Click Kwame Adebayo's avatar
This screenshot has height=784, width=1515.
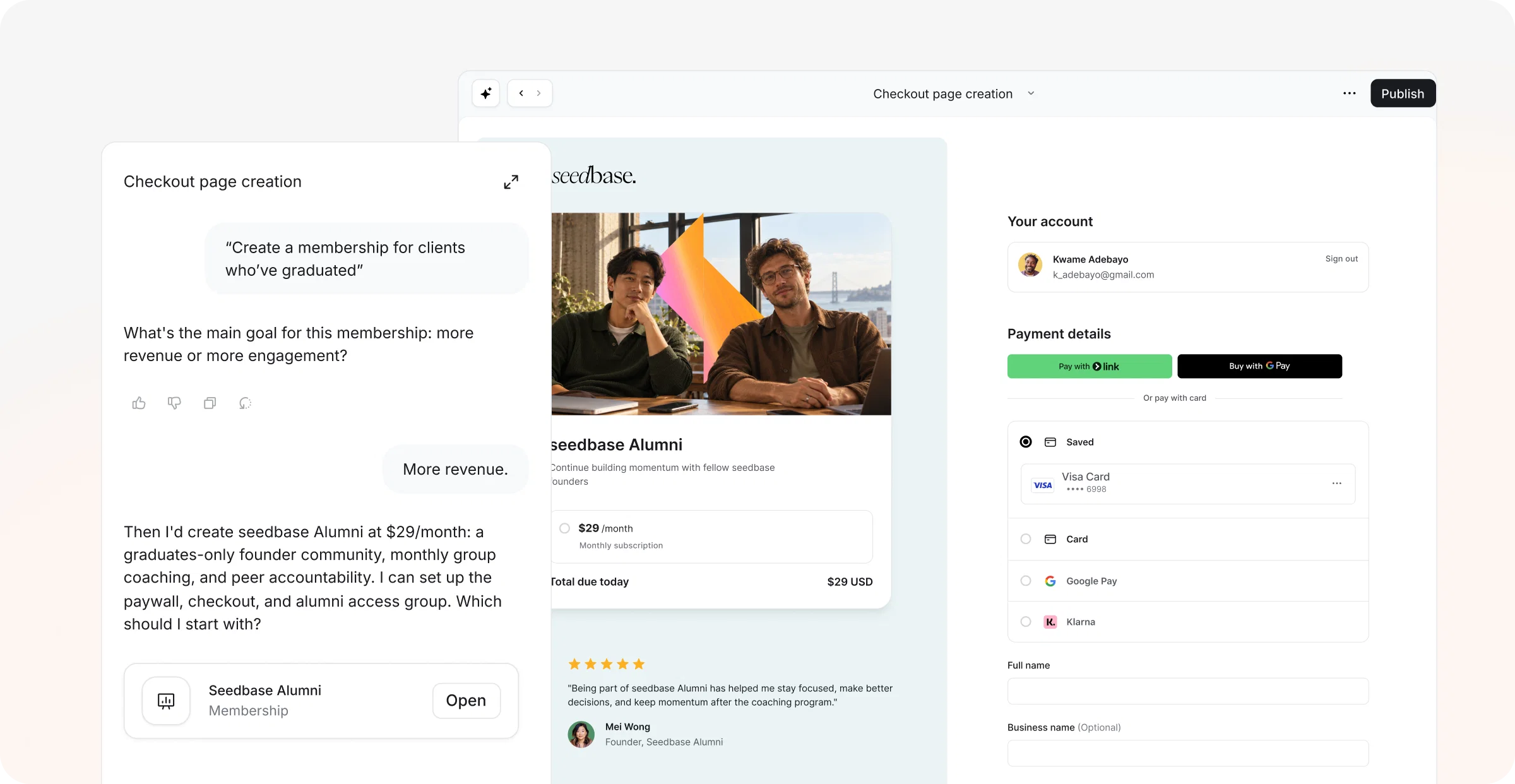coord(1030,265)
